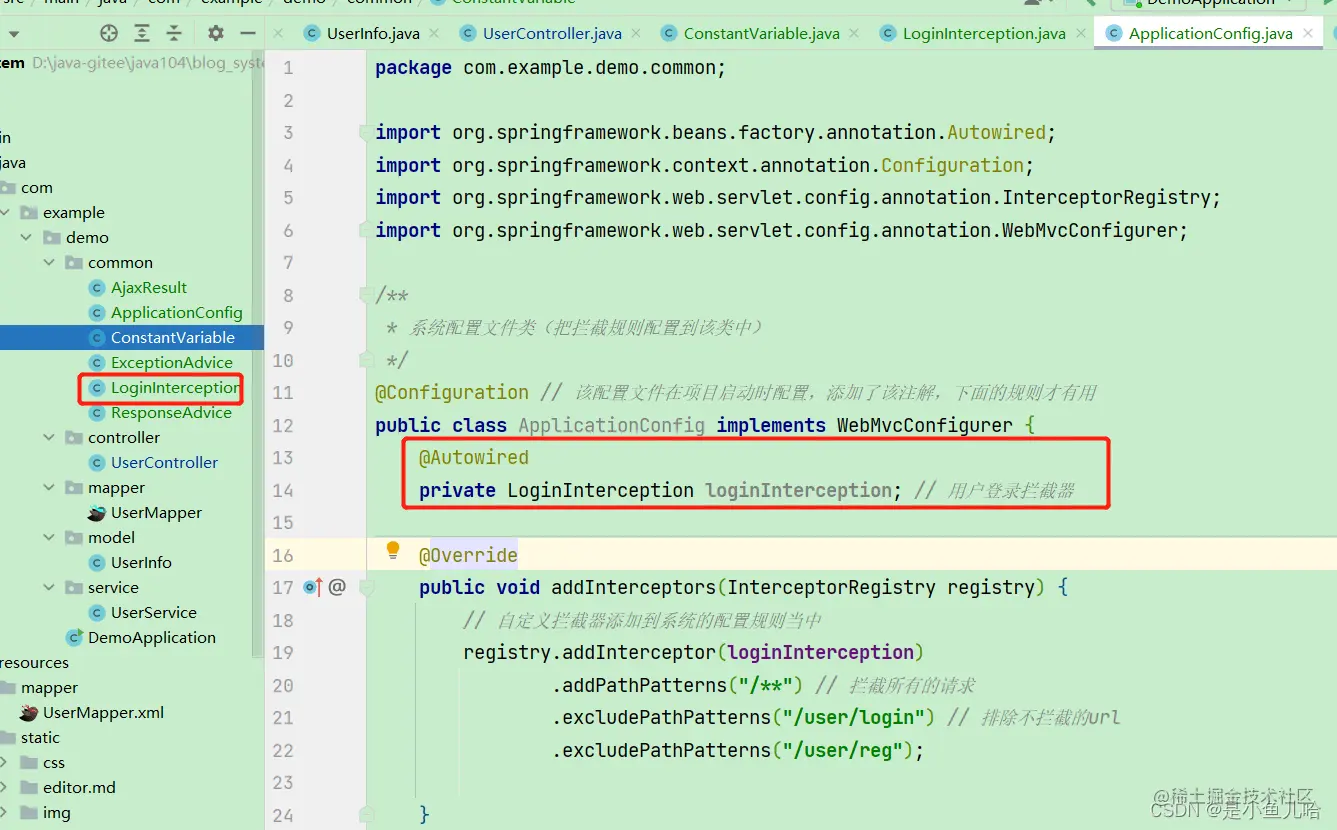Click the @Autowired annotation on line 13
1337x830 pixels.
coord(474,457)
